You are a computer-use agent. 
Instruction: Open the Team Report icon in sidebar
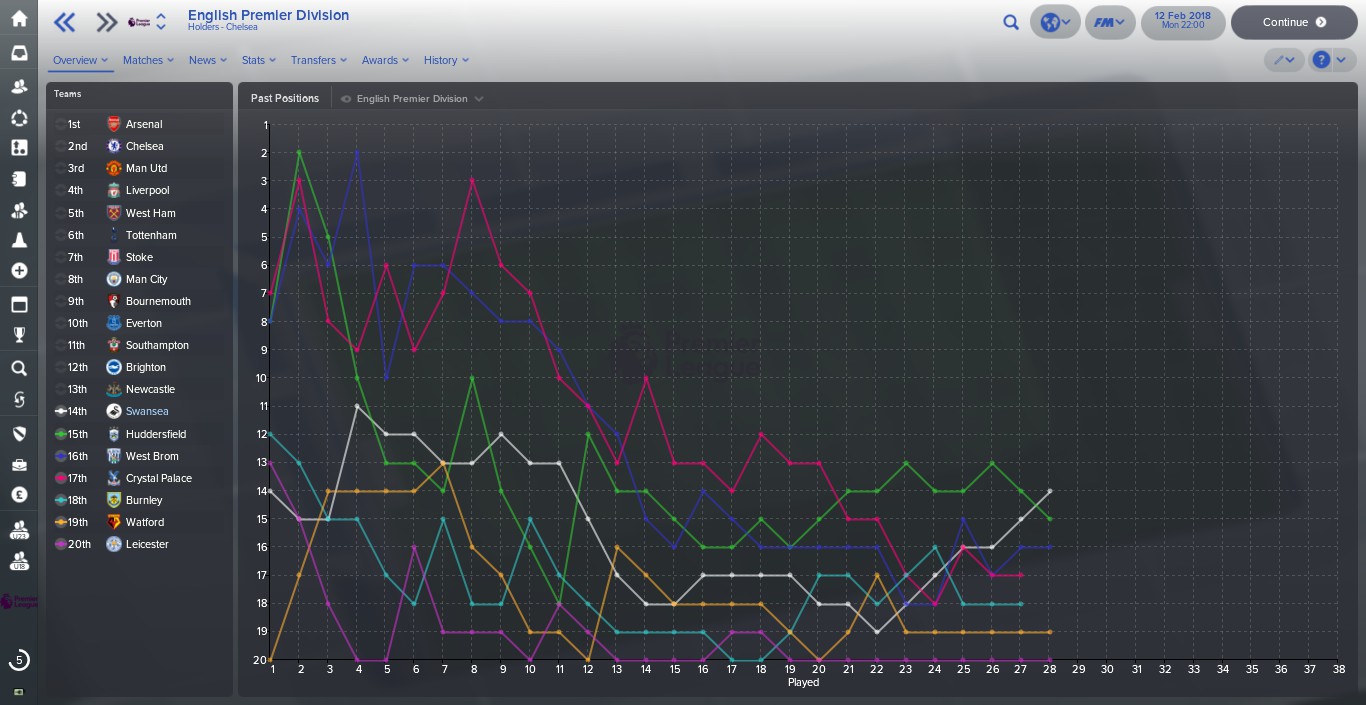19,179
